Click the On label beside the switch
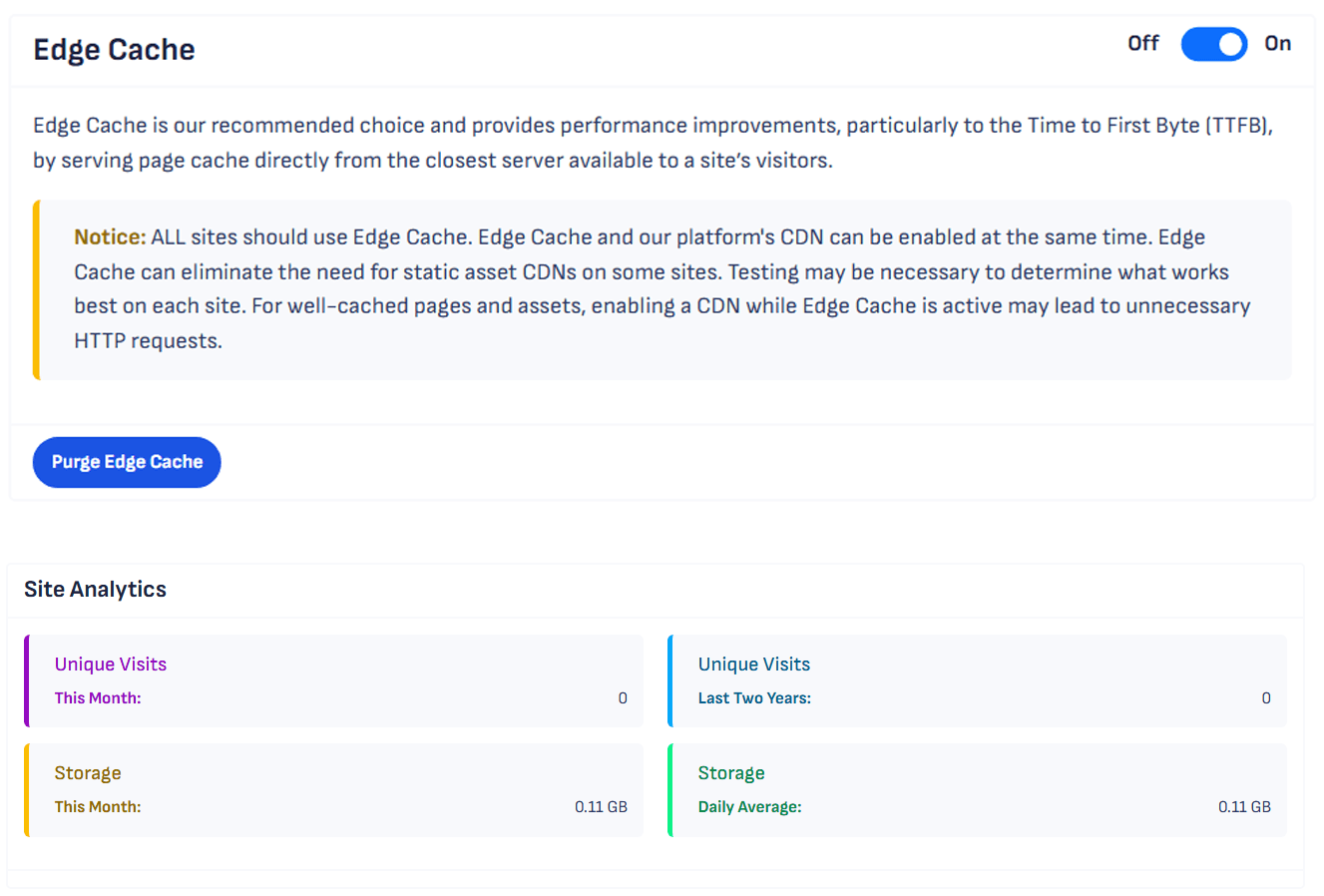 point(1277,43)
